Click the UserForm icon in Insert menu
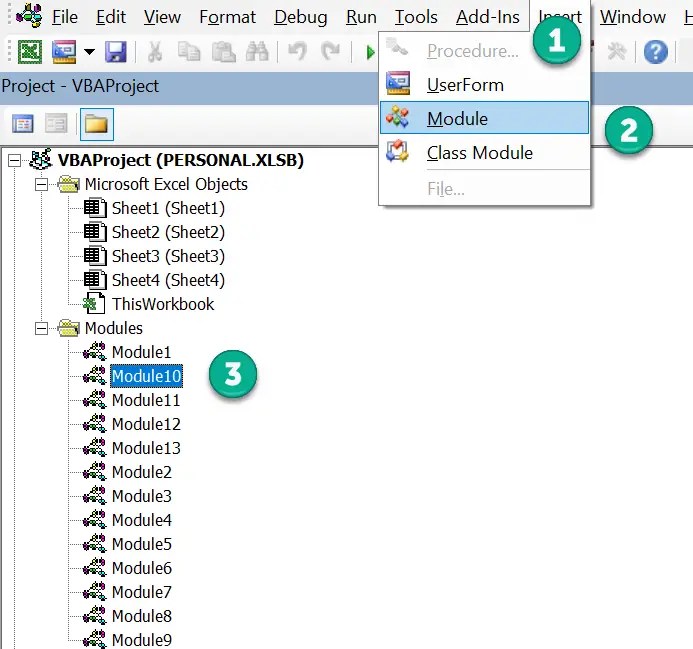 click(398, 83)
